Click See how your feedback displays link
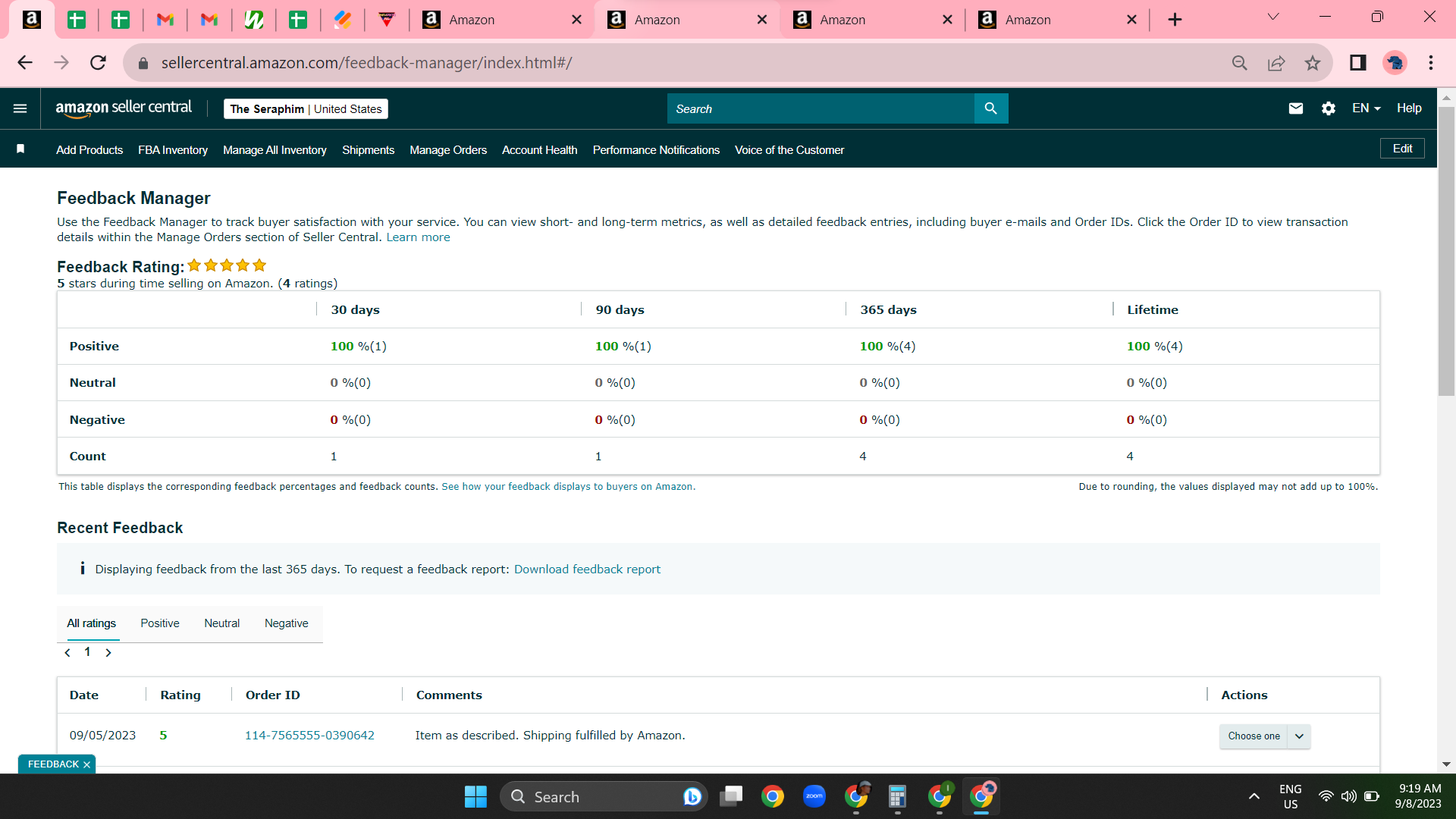 (568, 487)
